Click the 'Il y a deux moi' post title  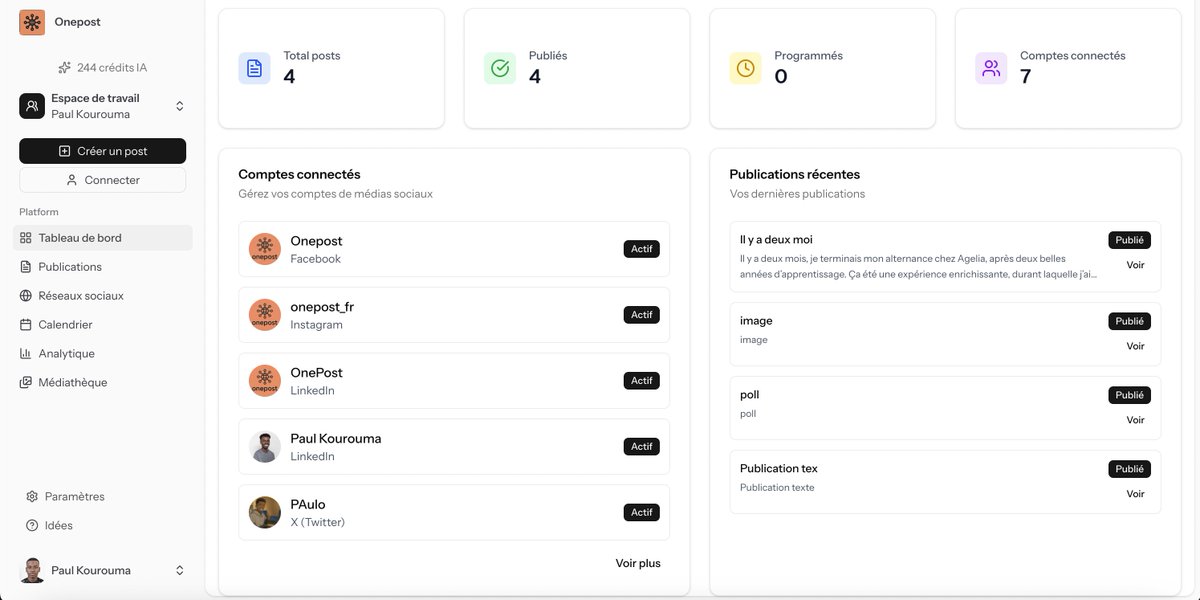tap(776, 240)
